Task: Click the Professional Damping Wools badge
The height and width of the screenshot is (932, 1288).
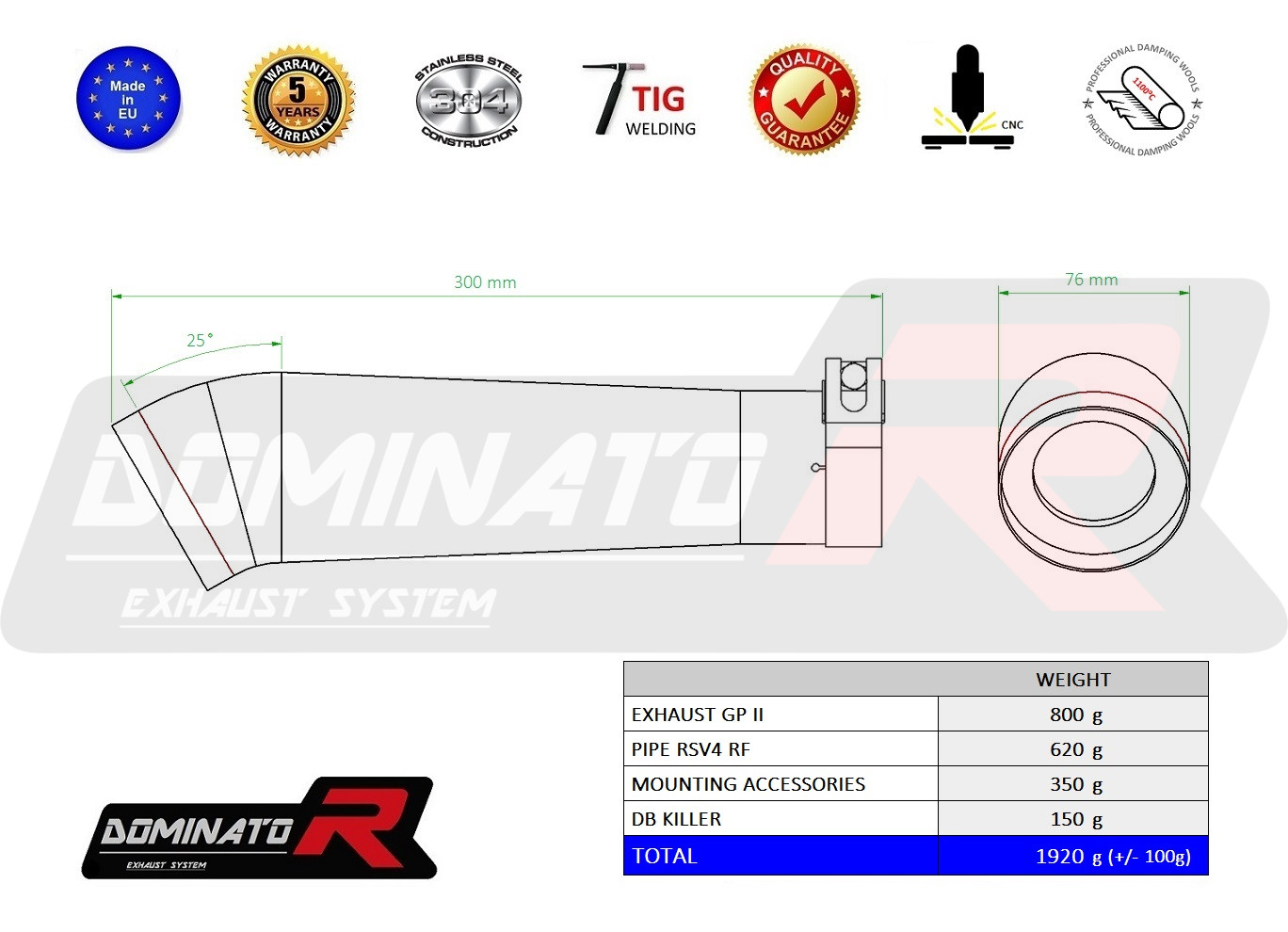Action: (1142, 100)
